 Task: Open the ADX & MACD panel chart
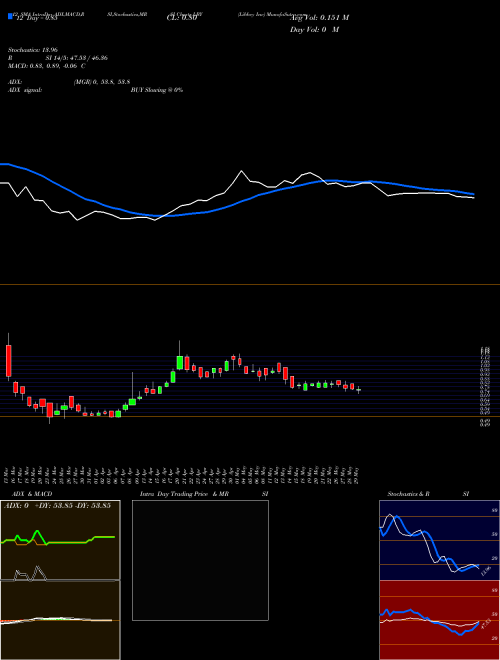coord(60,580)
